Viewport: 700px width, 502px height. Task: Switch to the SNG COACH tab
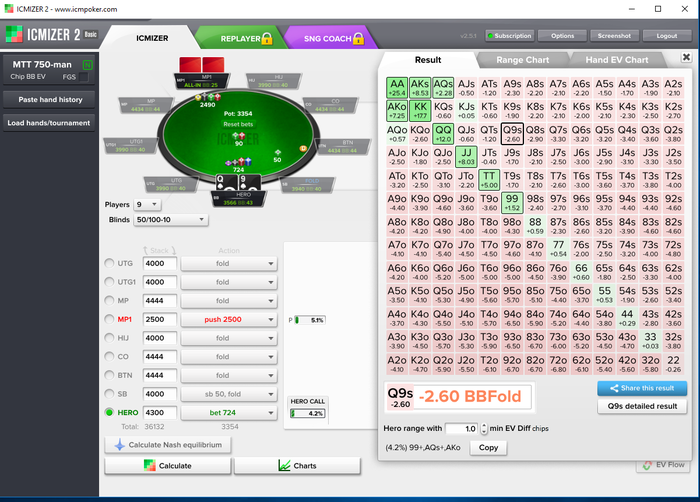(x=330, y=38)
